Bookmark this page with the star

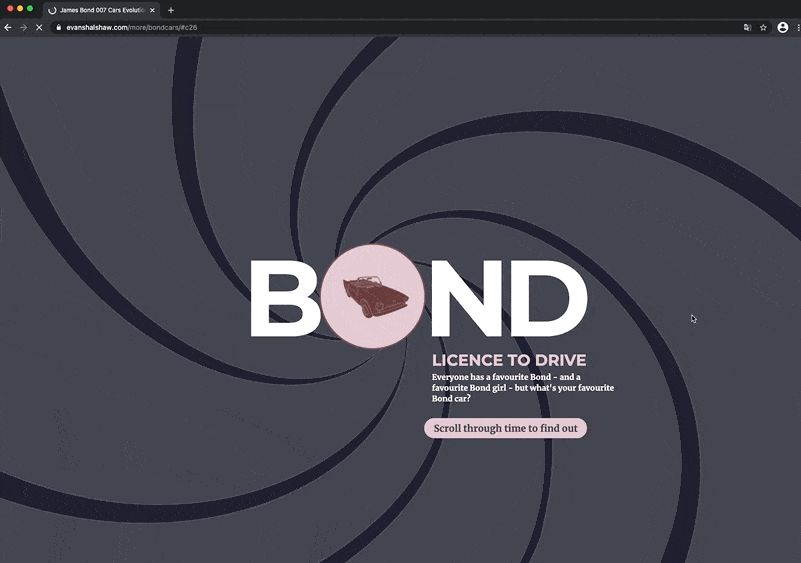(x=763, y=28)
